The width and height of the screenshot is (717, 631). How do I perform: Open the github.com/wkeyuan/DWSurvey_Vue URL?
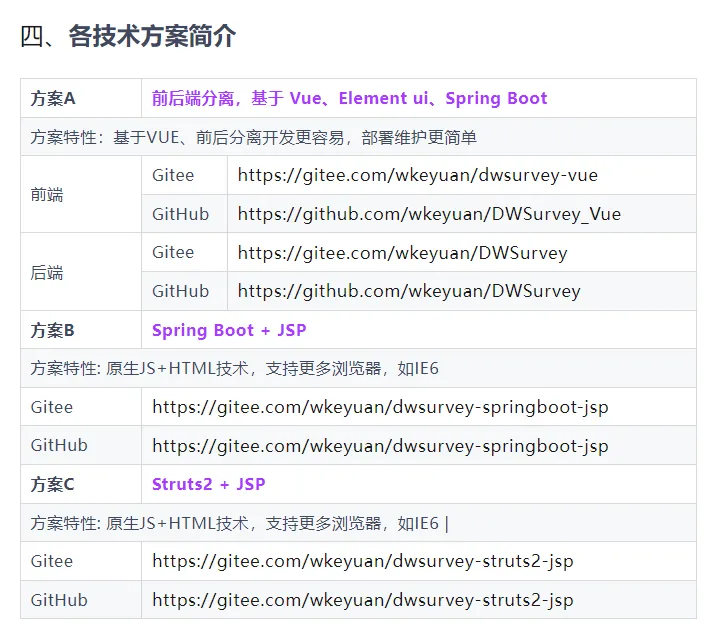[429, 214]
